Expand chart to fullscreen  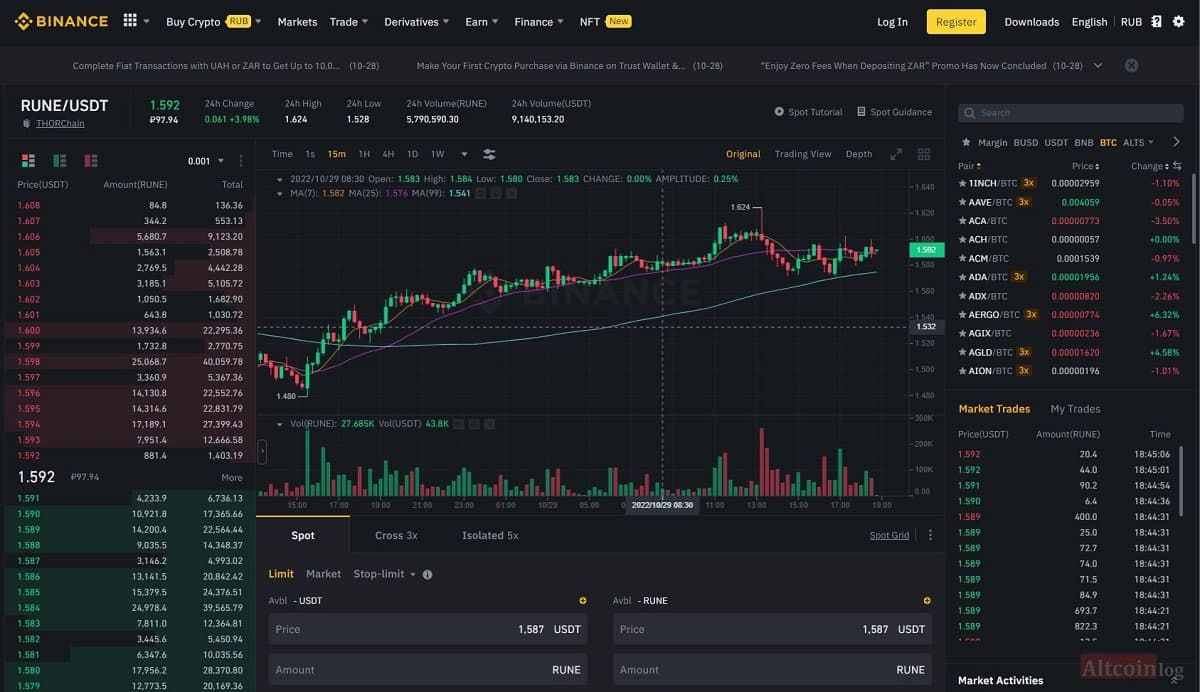click(896, 154)
